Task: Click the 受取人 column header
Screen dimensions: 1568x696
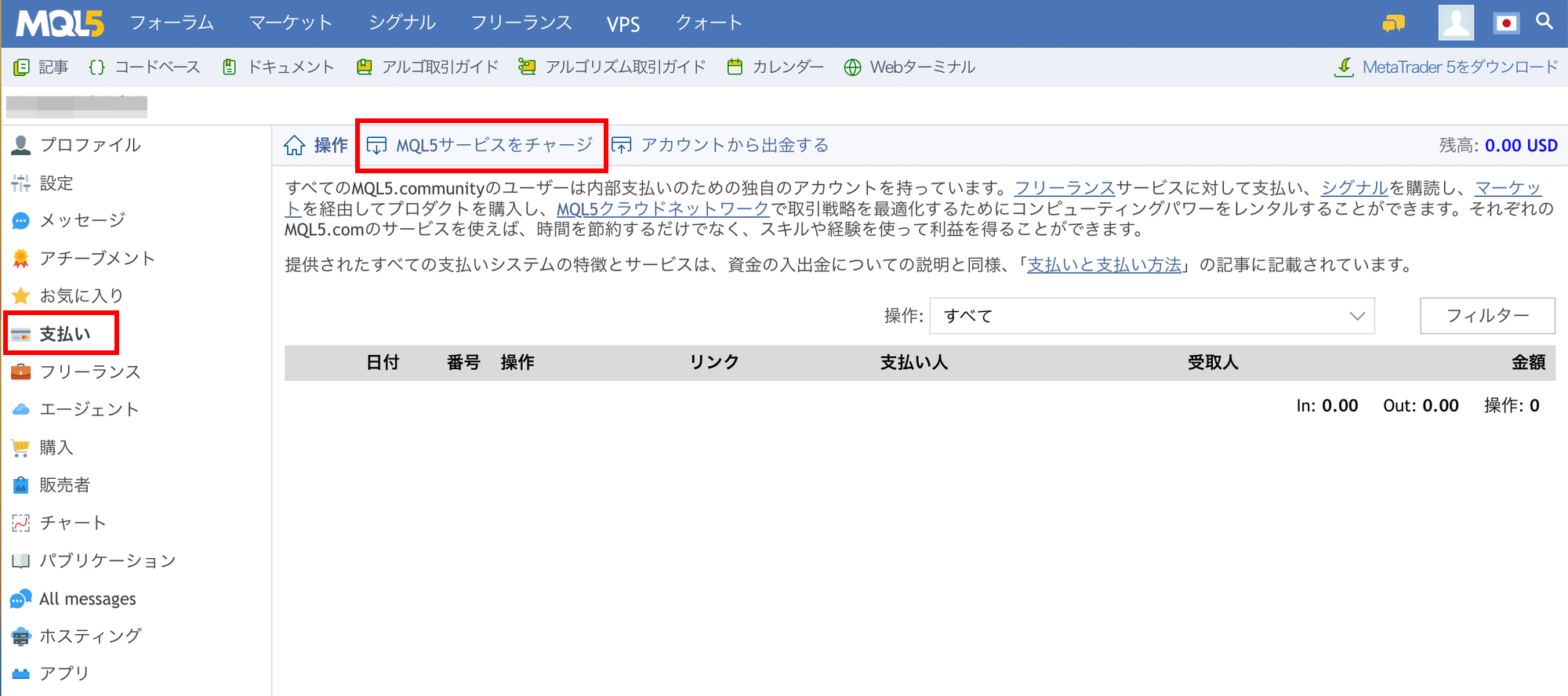Action: pyautogui.click(x=1213, y=362)
